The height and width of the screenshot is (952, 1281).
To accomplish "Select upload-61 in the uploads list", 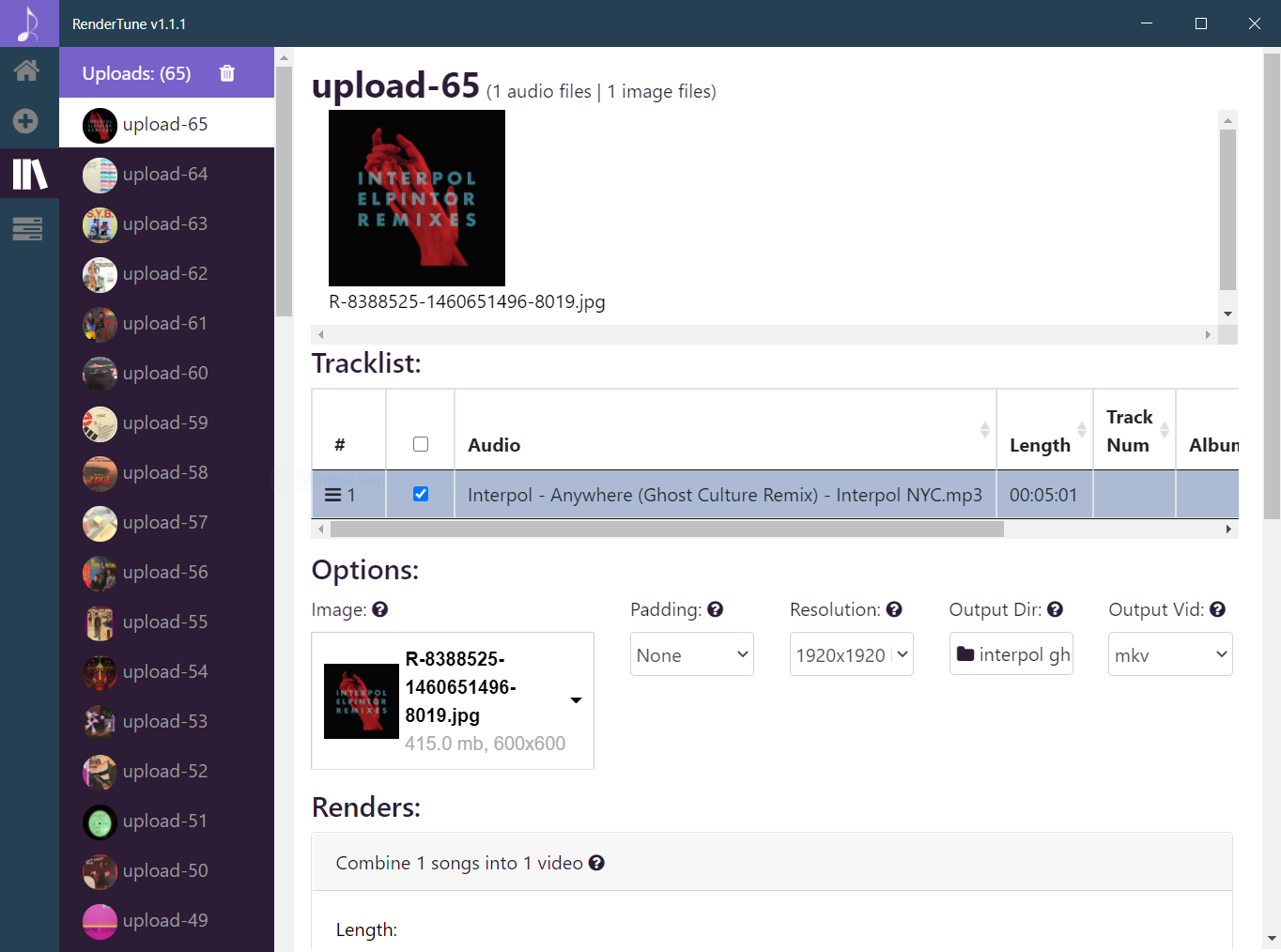I will [166, 323].
